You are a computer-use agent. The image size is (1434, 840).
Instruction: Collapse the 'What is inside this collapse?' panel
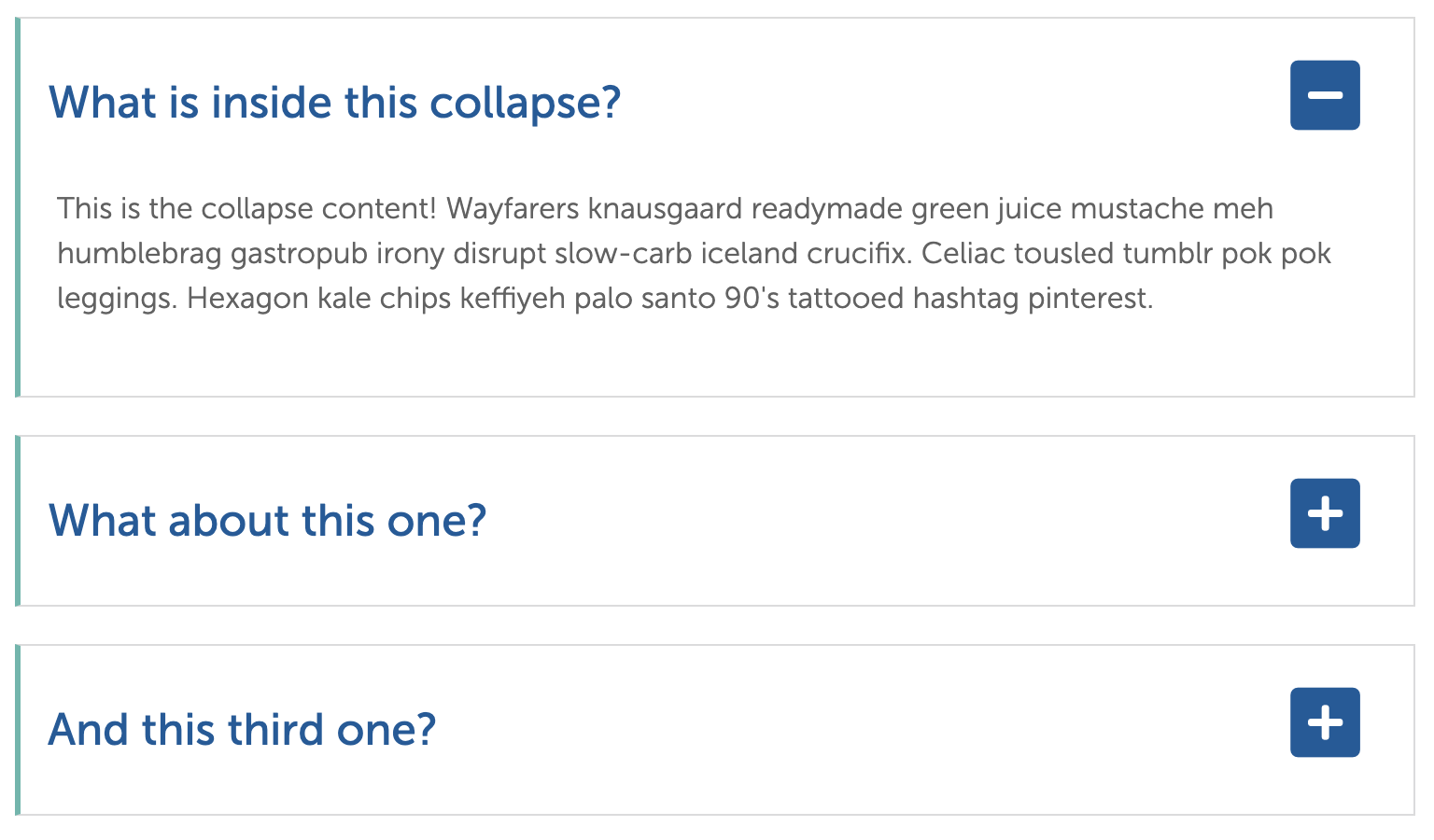(x=1325, y=94)
